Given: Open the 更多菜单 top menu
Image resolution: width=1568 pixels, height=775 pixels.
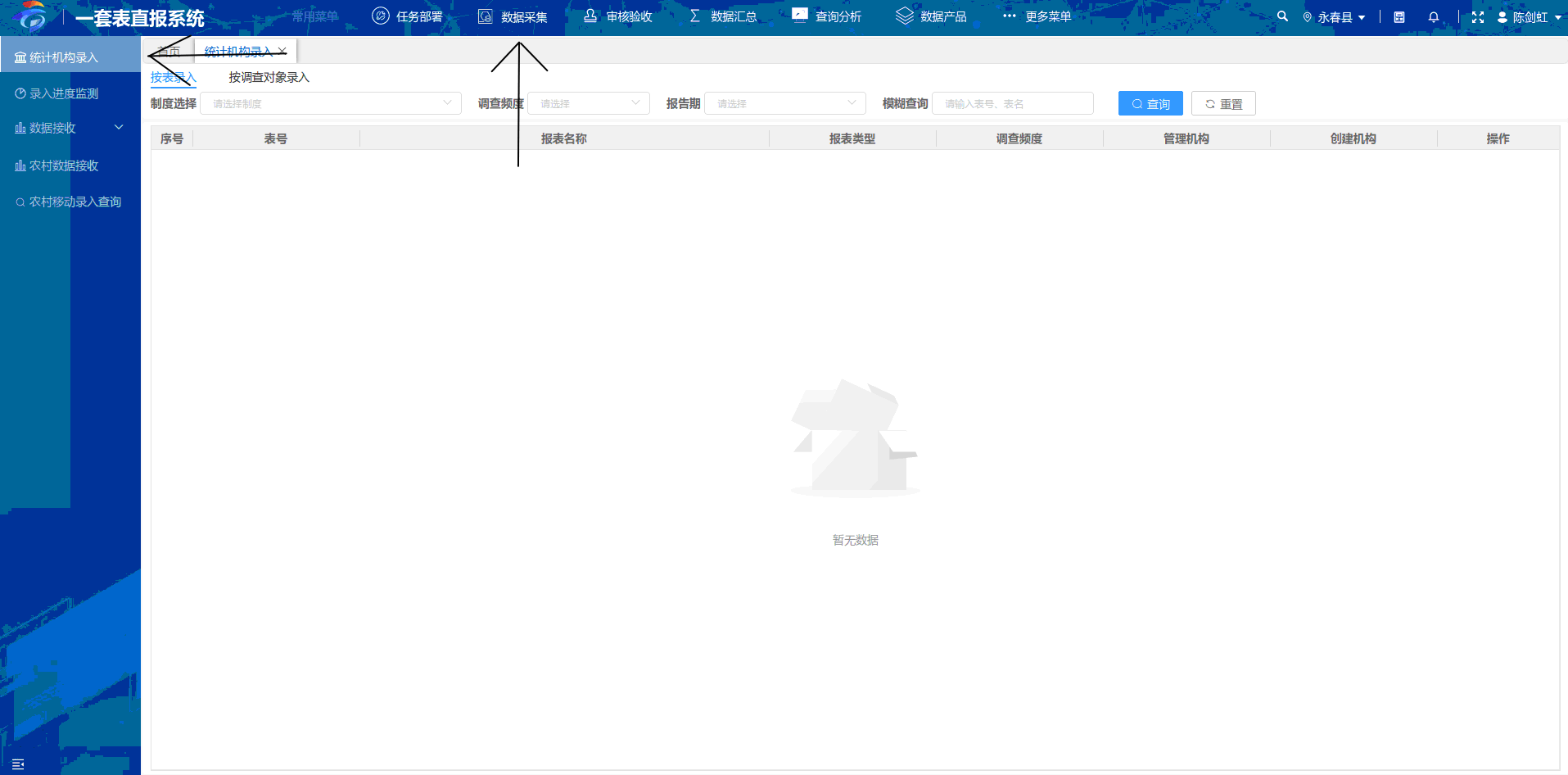Looking at the screenshot, I should (1037, 16).
